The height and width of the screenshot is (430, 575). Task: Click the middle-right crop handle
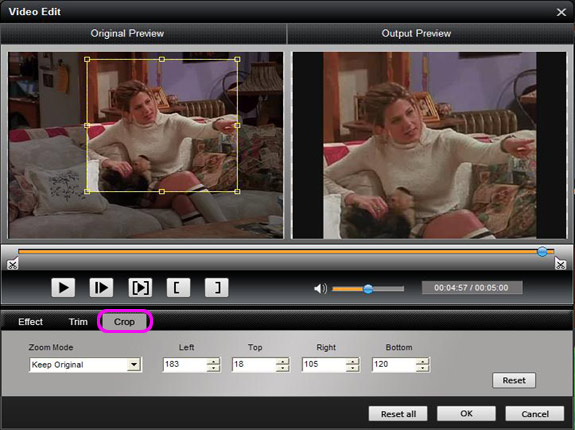tap(237, 125)
